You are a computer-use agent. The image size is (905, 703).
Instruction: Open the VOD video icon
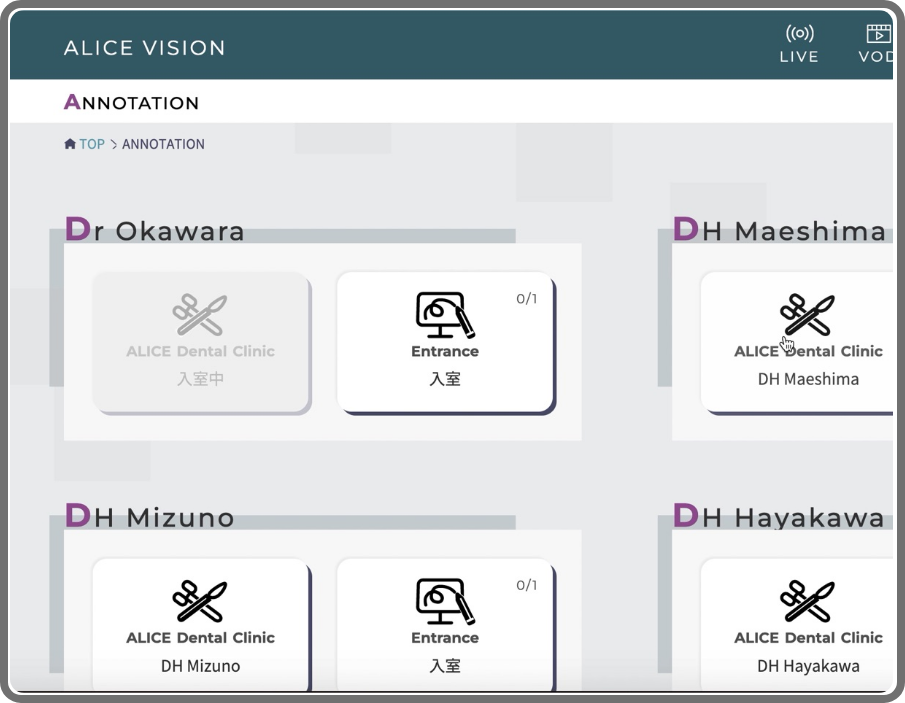click(878, 34)
